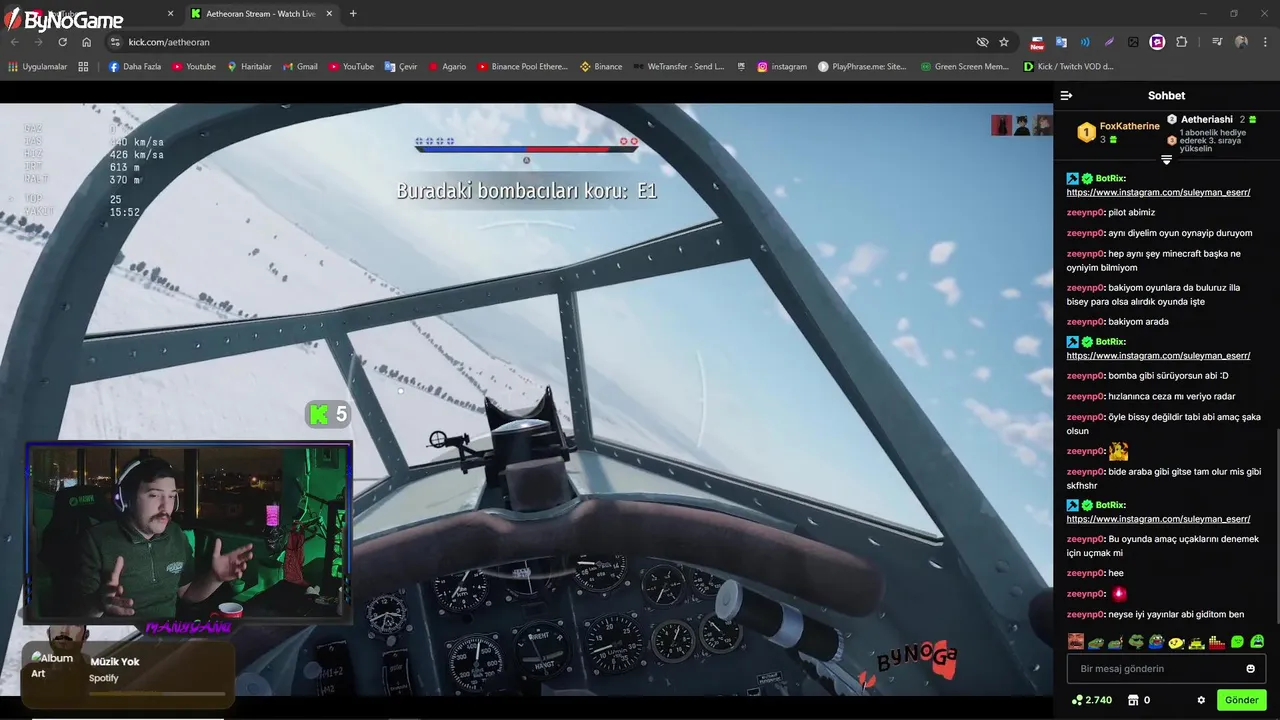The width and height of the screenshot is (1280, 720).
Task: Open the Extensions puzzle-piece menu
Action: pyautogui.click(x=1182, y=42)
